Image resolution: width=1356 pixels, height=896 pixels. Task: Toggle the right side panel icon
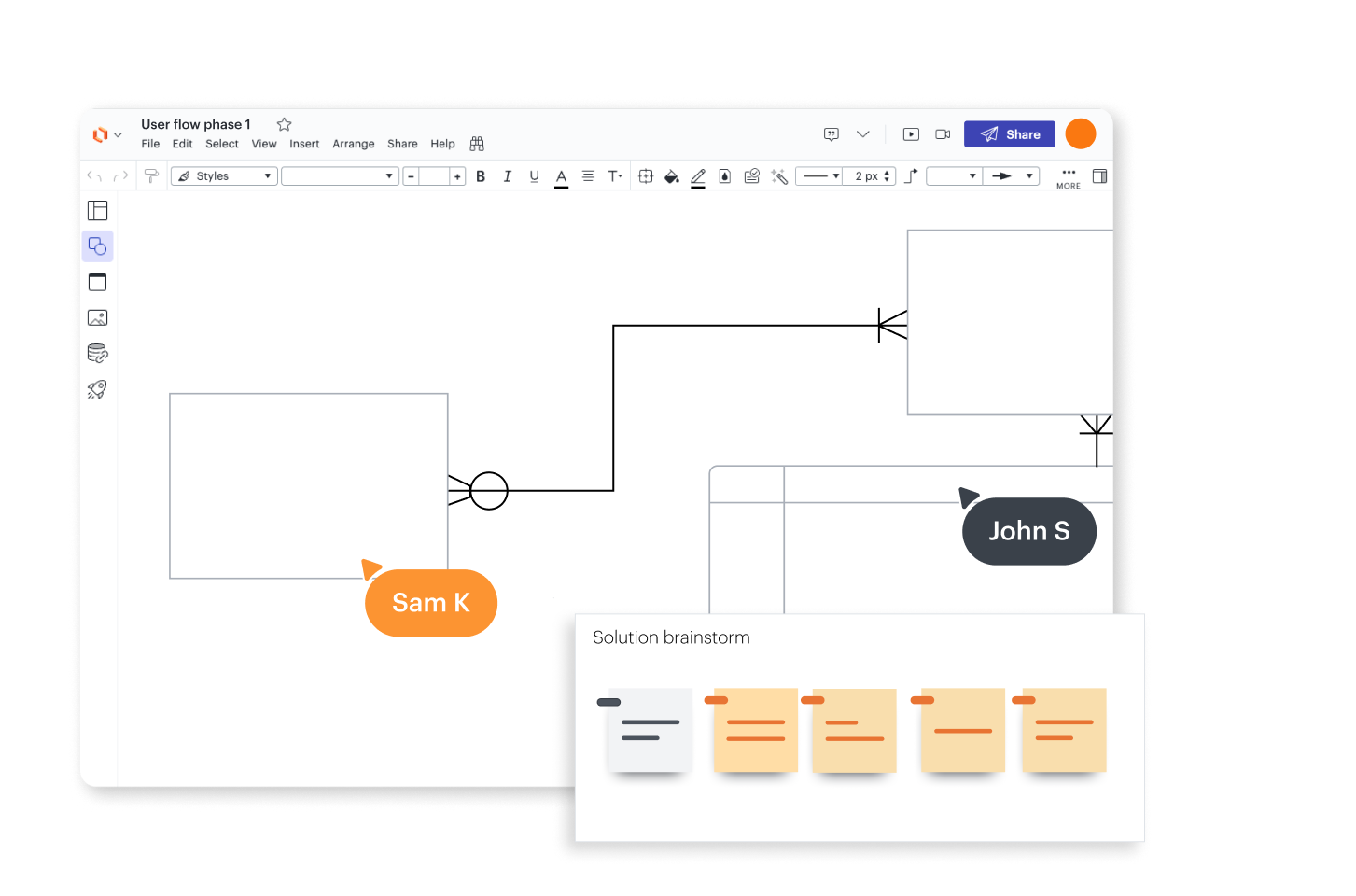point(1099,176)
